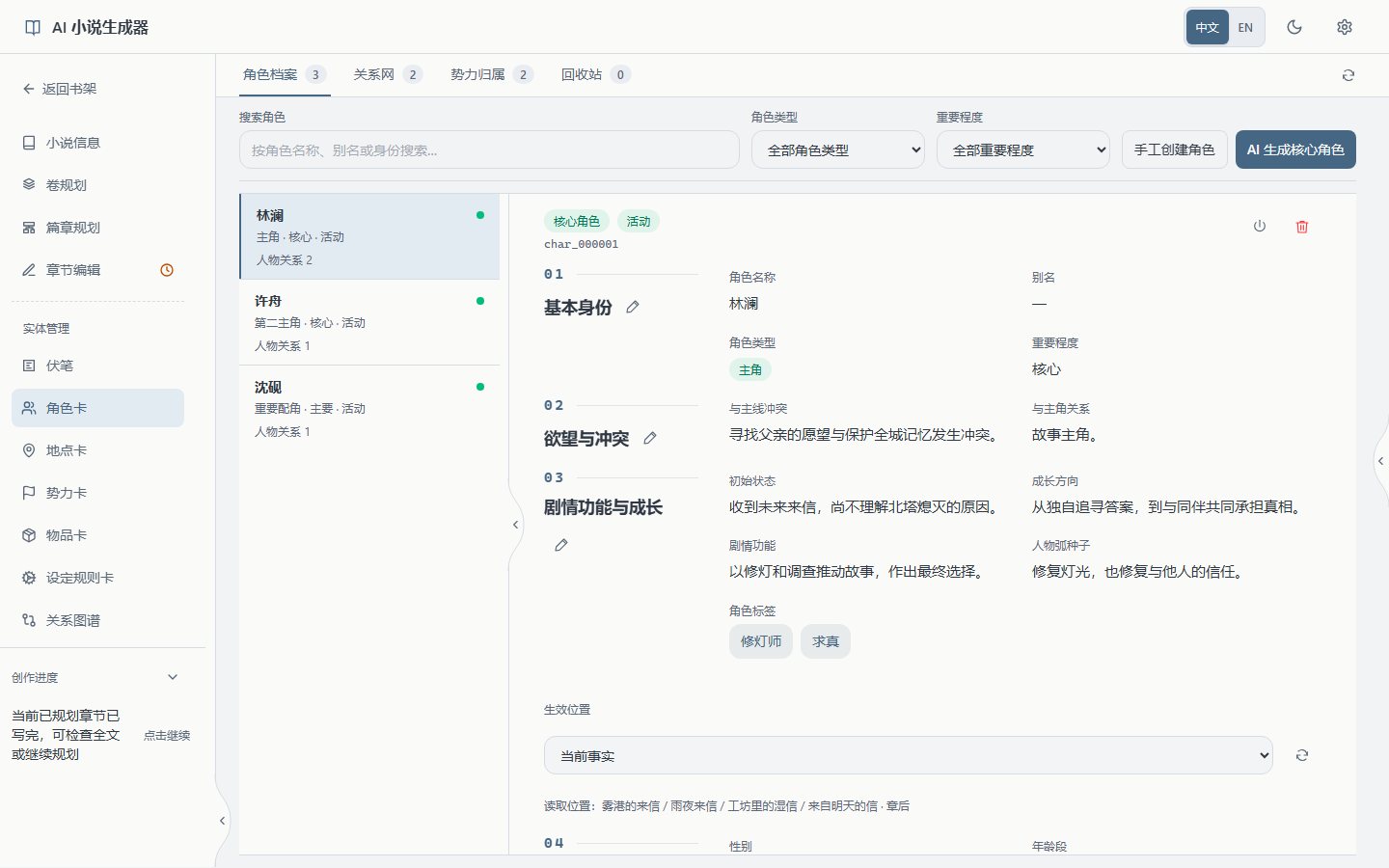The image size is (1389, 868).
Task: Open 地点卡 in sidebar
Action: coord(97,450)
